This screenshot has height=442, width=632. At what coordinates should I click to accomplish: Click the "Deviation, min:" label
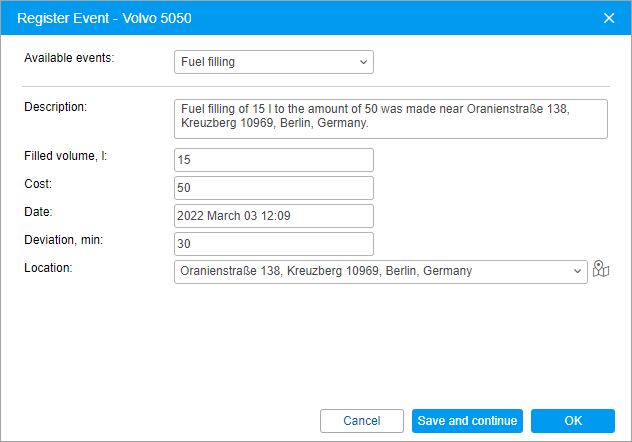pos(64,240)
